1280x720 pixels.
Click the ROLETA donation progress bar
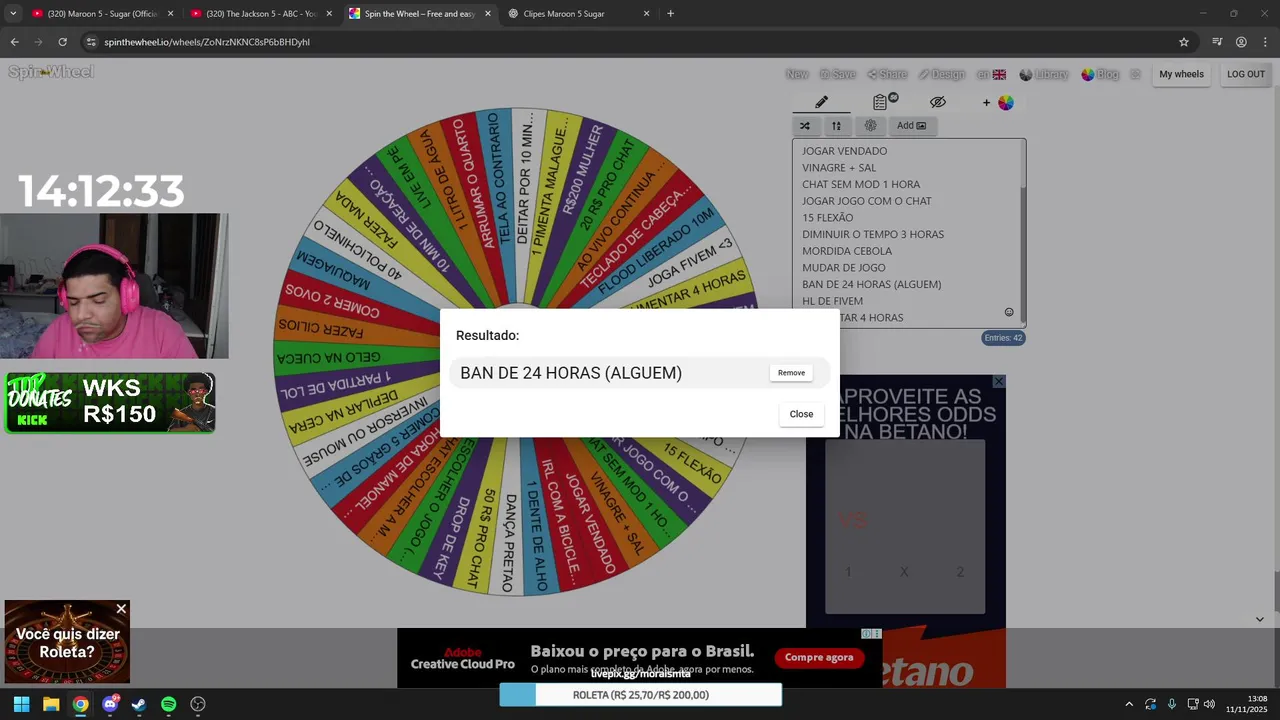click(x=640, y=695)
